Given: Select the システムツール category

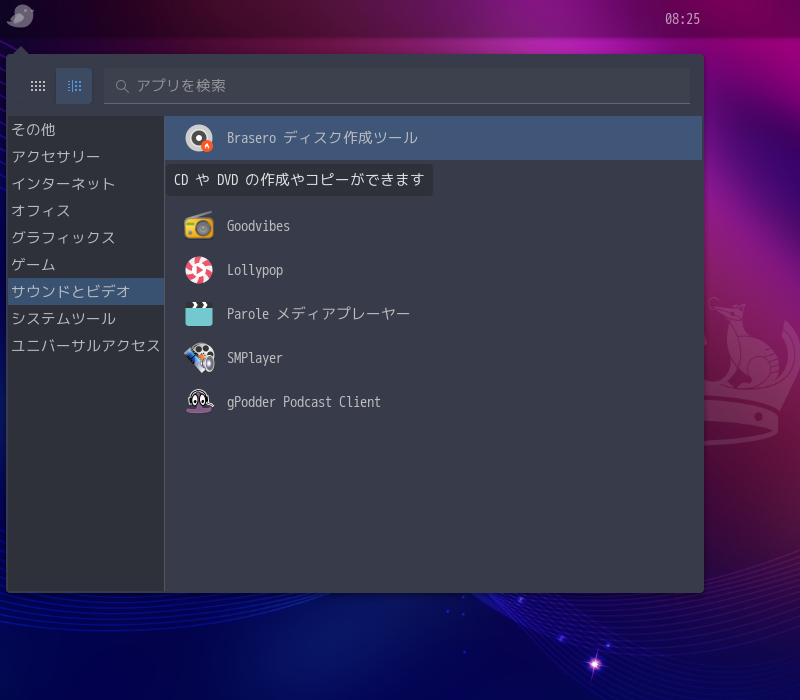Looking at the screenshot, I should [x=86, y=319].
